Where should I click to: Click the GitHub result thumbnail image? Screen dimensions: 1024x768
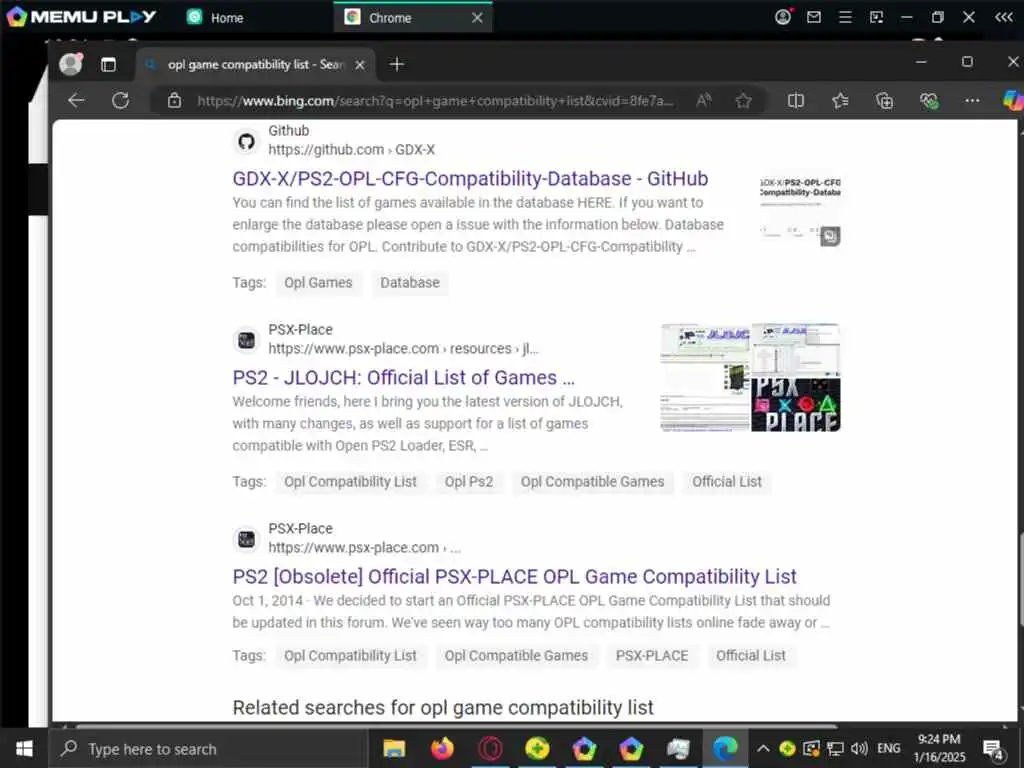tap(800, 211)
